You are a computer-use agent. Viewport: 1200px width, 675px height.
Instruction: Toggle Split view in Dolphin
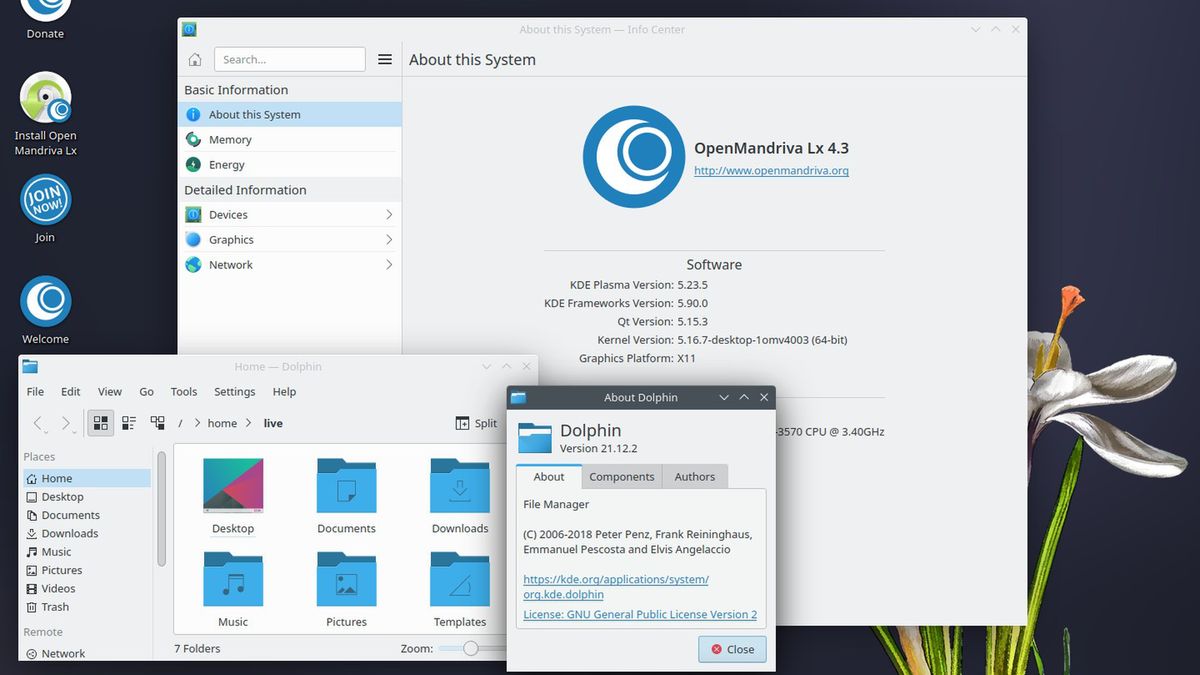[x=477, y=423]
